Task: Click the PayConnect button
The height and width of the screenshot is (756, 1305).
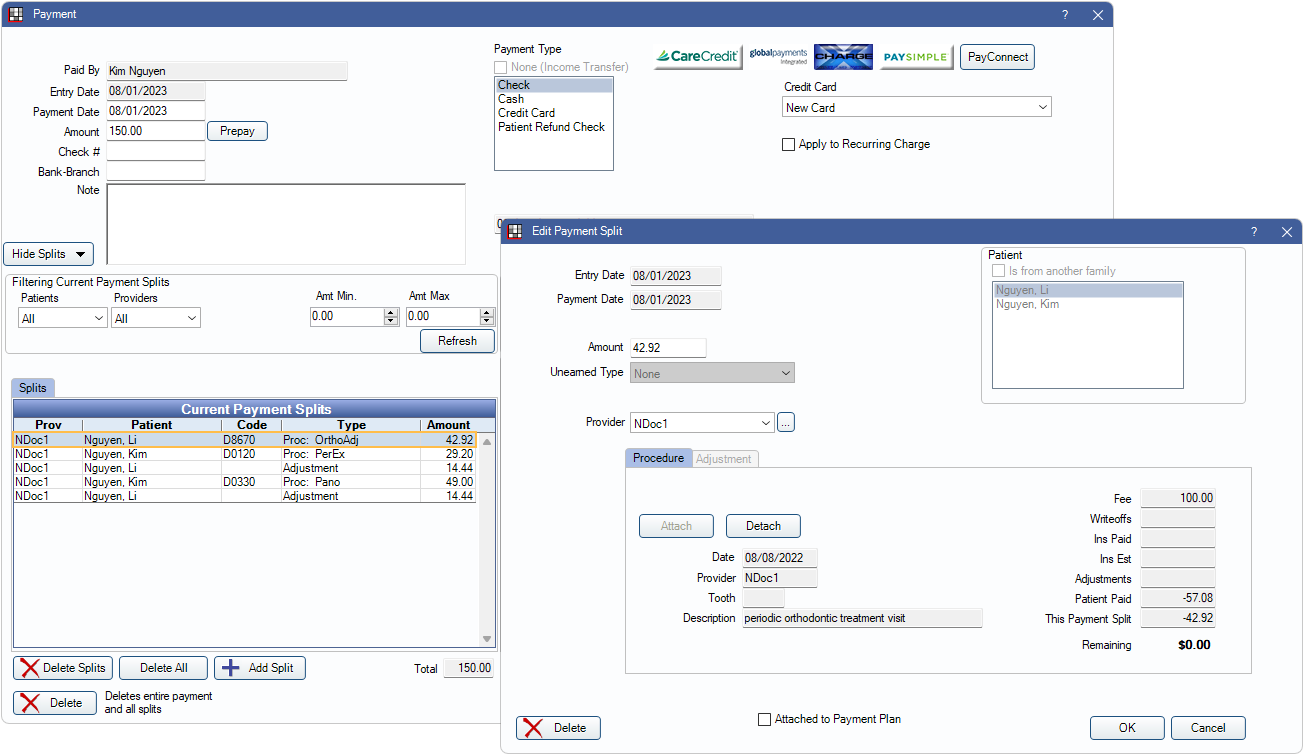Action: pyautogui.click(x=996, y=57)
